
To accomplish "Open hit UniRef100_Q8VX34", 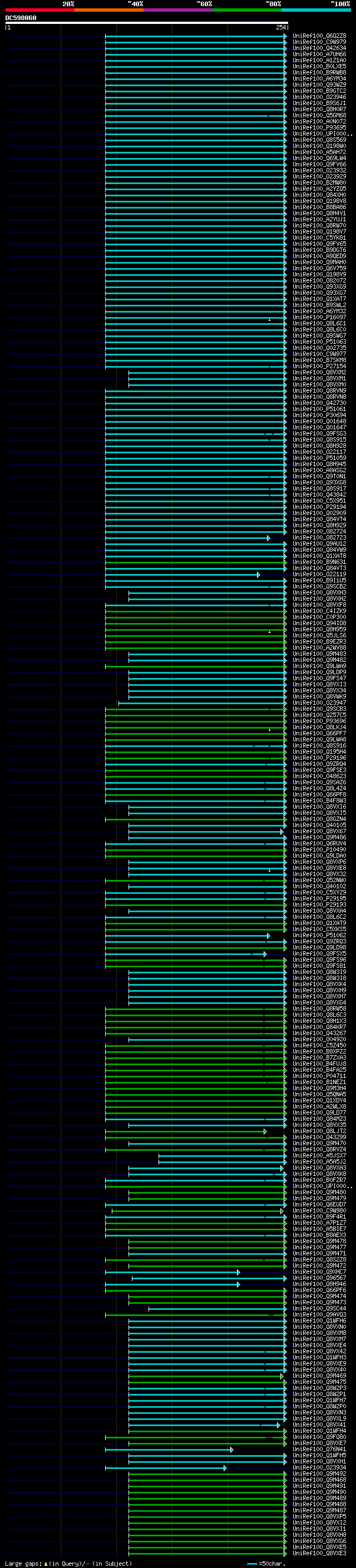I will [x=319, y=690].
